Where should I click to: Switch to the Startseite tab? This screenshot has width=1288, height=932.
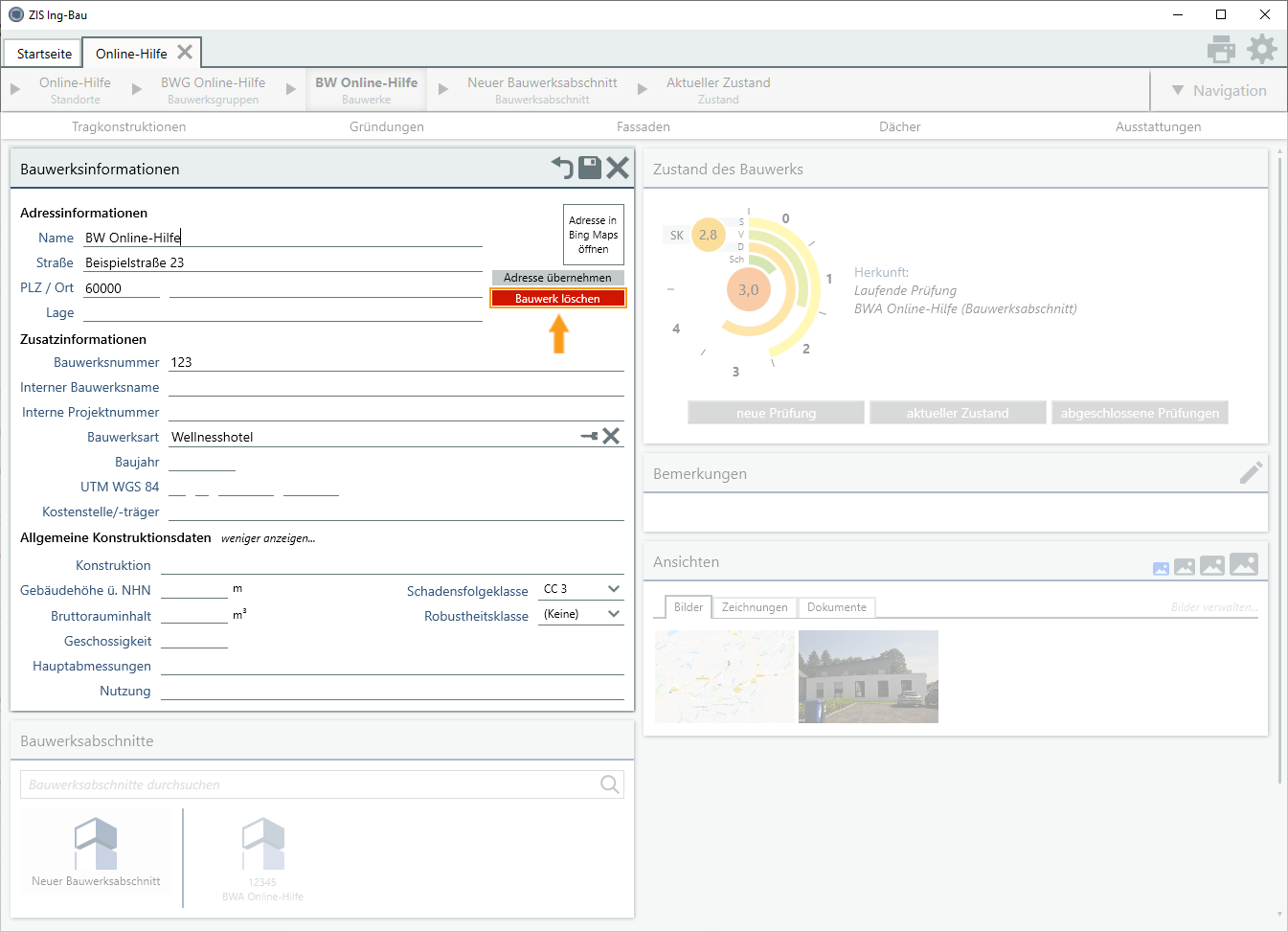click(44, 54)
